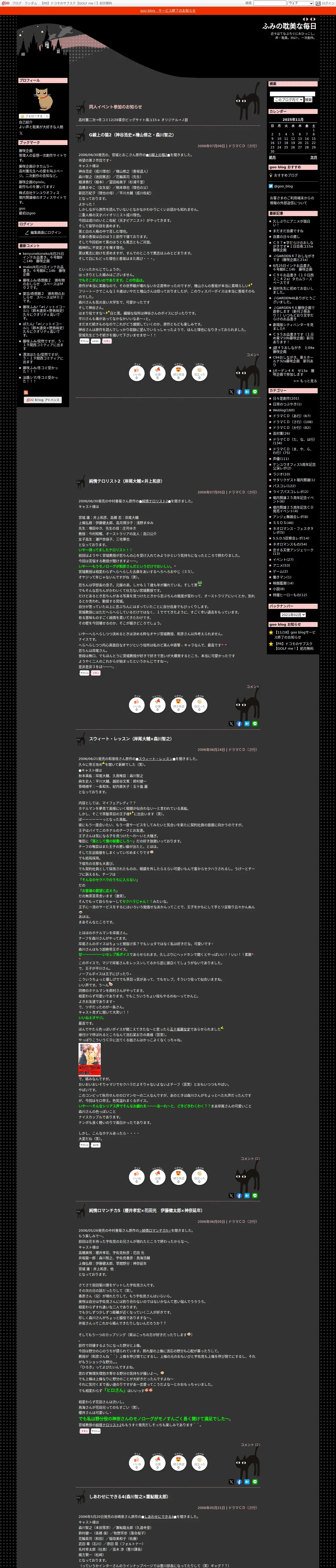Mark G線上の猫2 post as 役立った

pyautogui.click(x=199, y=373)
